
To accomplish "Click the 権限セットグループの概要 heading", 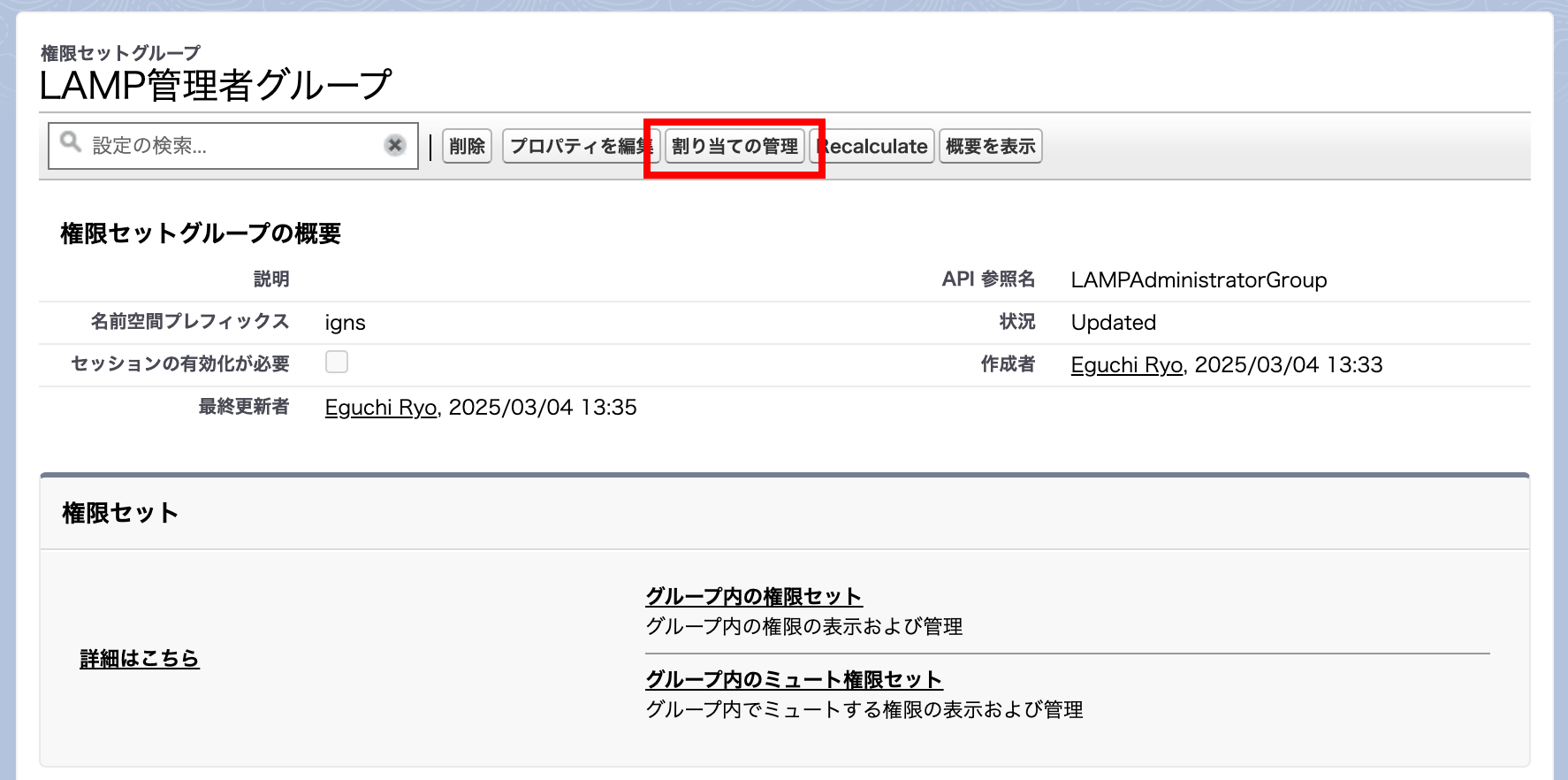I will 201,233.
